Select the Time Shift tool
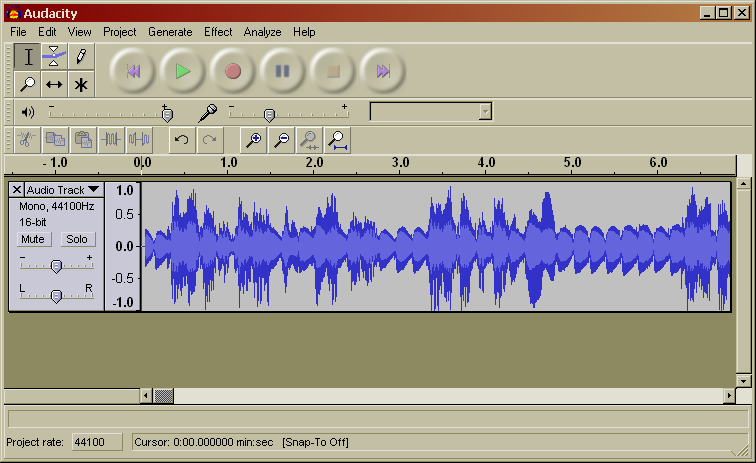Image resolution: width=756 pixels, height=463 pixels. [x=54, y=84]
